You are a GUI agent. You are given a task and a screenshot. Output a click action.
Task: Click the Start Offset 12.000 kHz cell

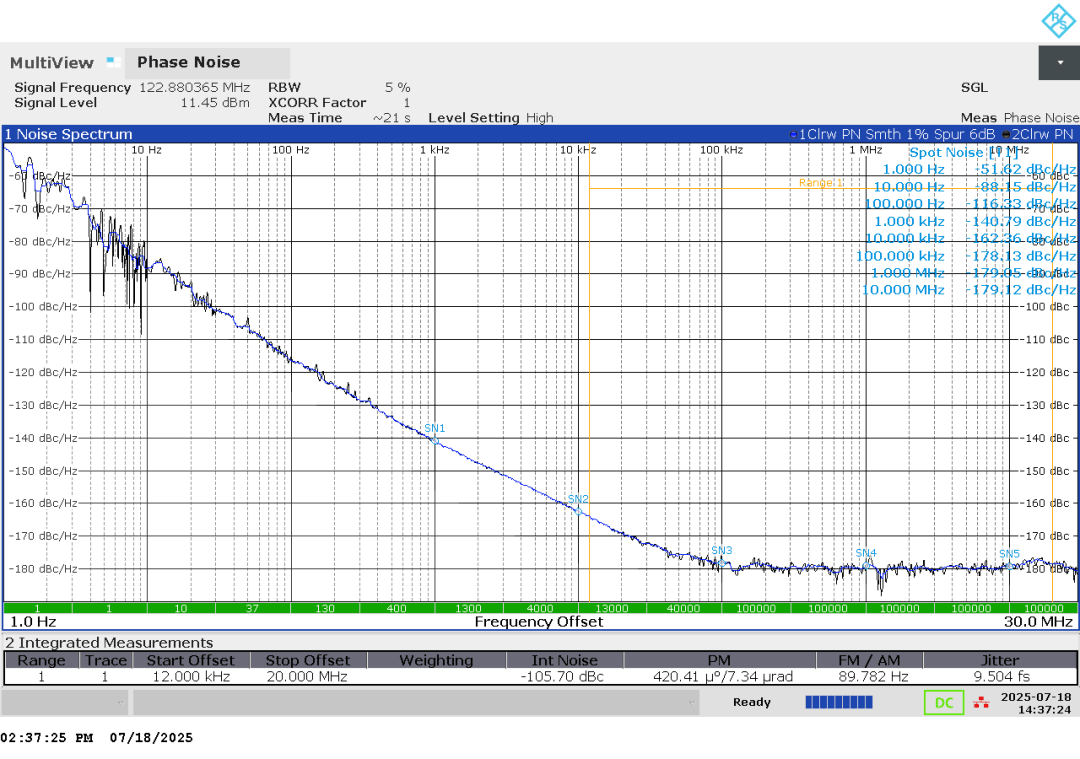point(190,677)
